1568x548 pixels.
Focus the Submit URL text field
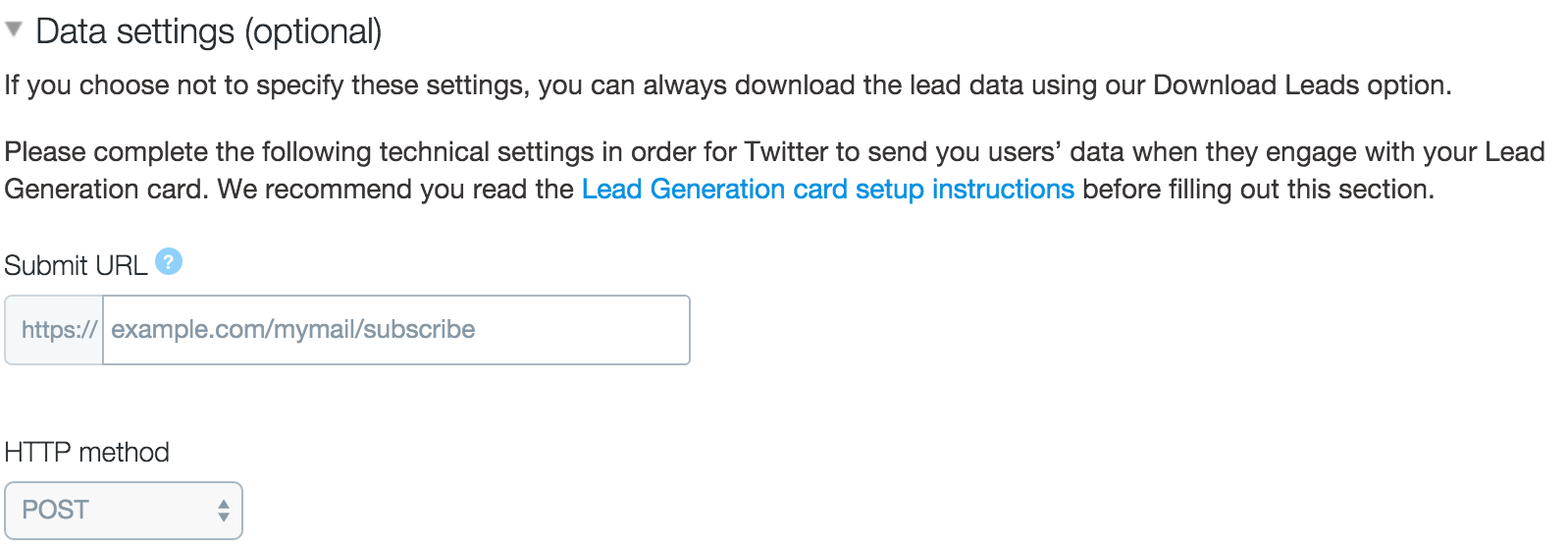396,330
